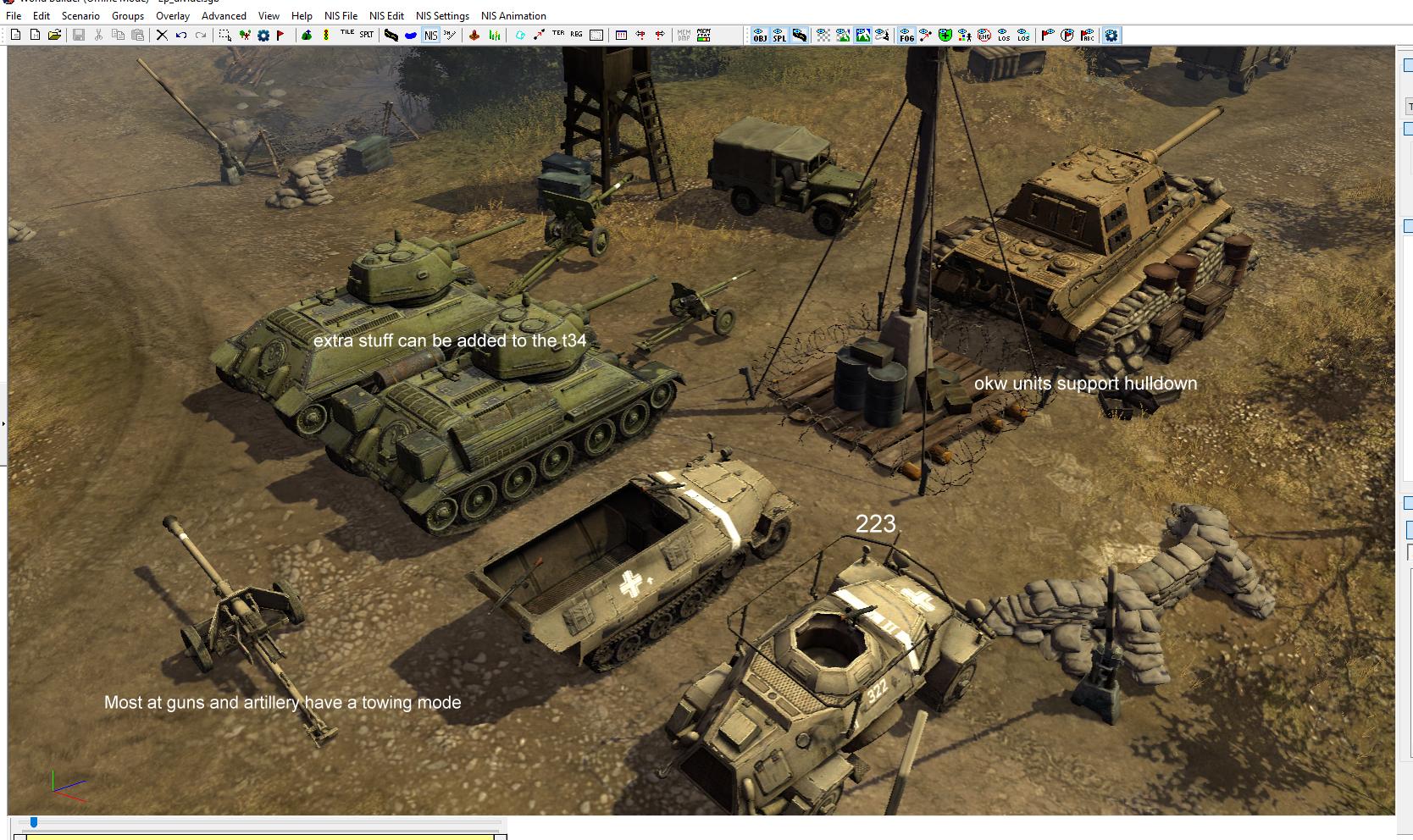Click the MEM STAT memory statistics icon

tap(703, 35)
